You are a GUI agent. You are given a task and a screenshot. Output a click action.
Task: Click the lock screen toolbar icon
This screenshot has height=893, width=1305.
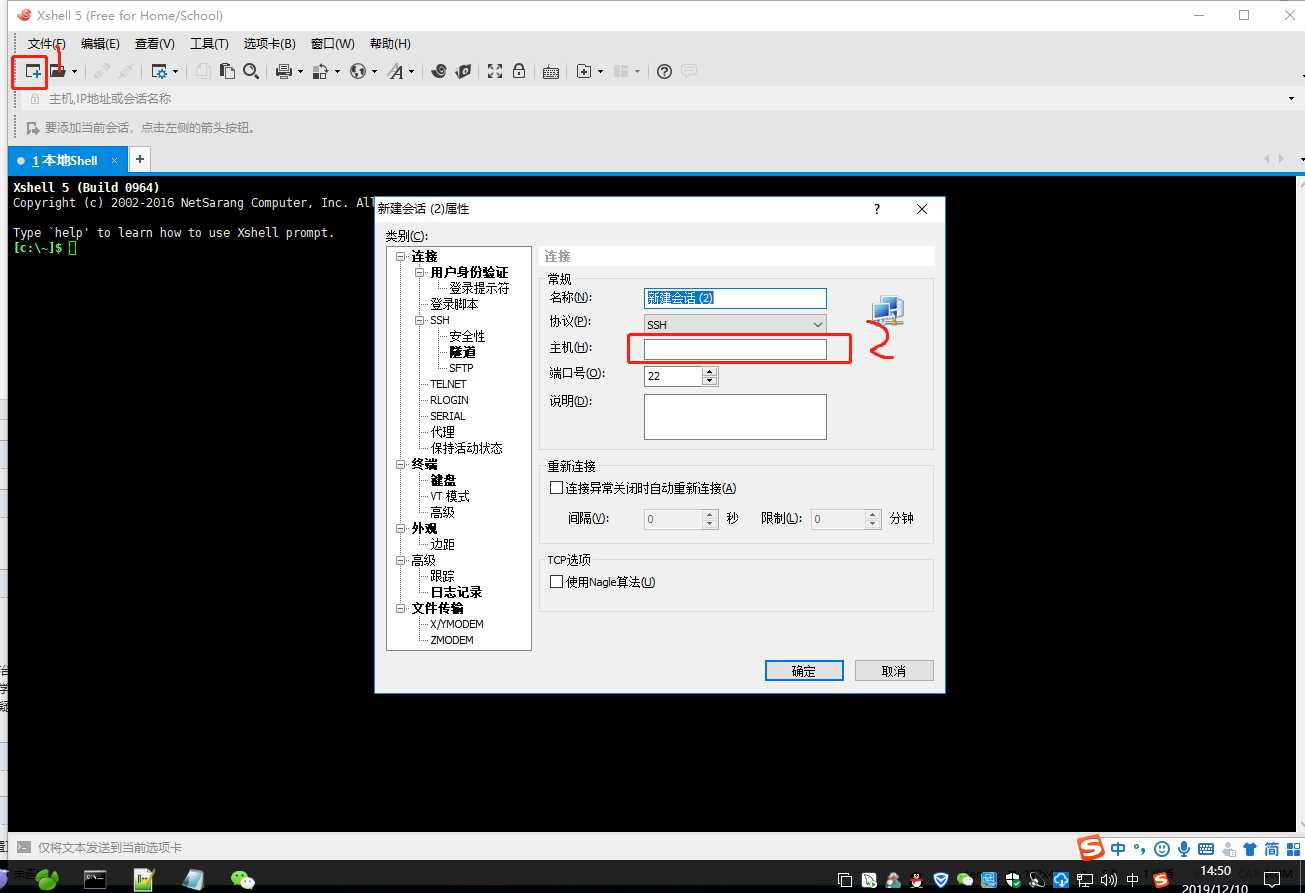tap(519, 71)
